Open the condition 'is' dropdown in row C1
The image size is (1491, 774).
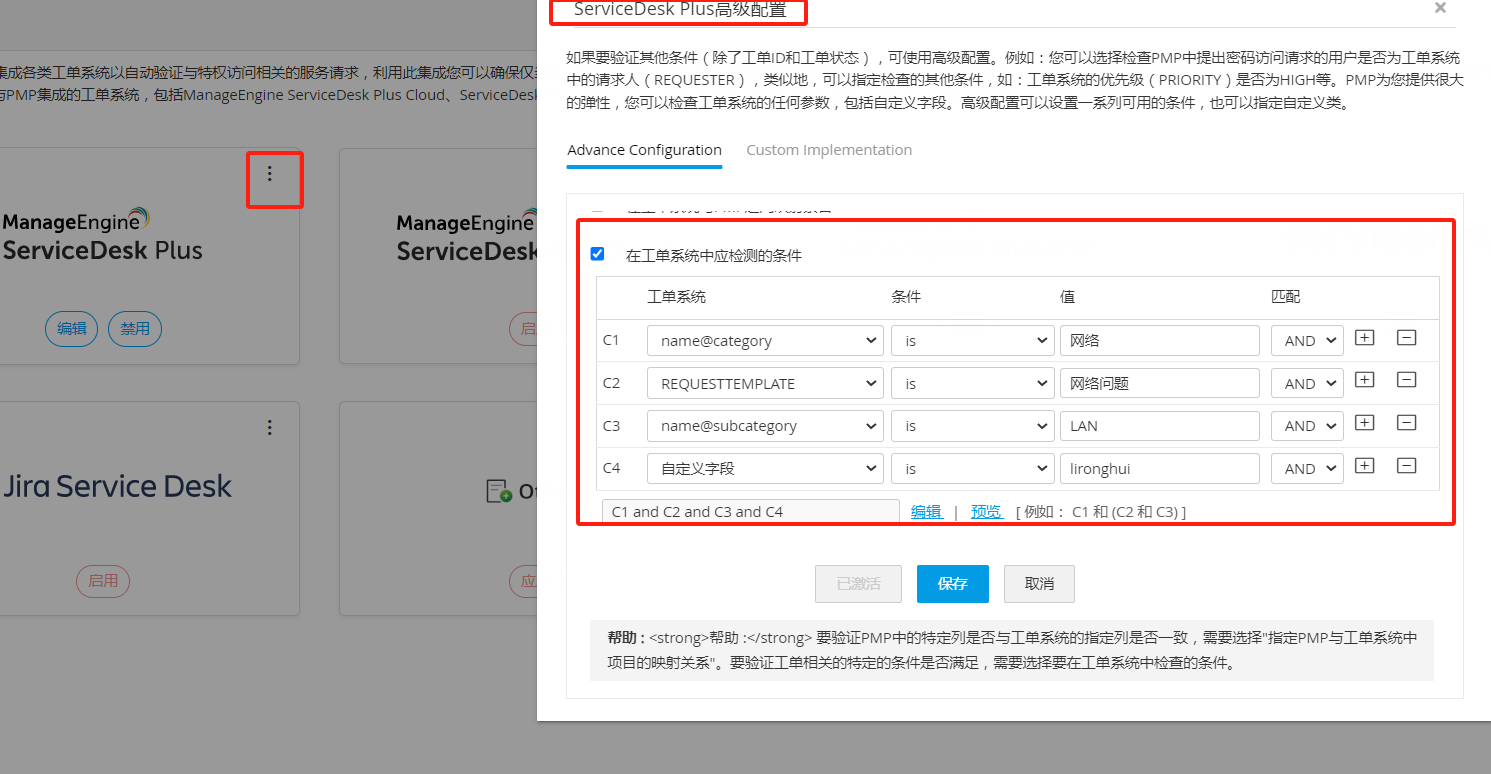[x=972, y=341]
